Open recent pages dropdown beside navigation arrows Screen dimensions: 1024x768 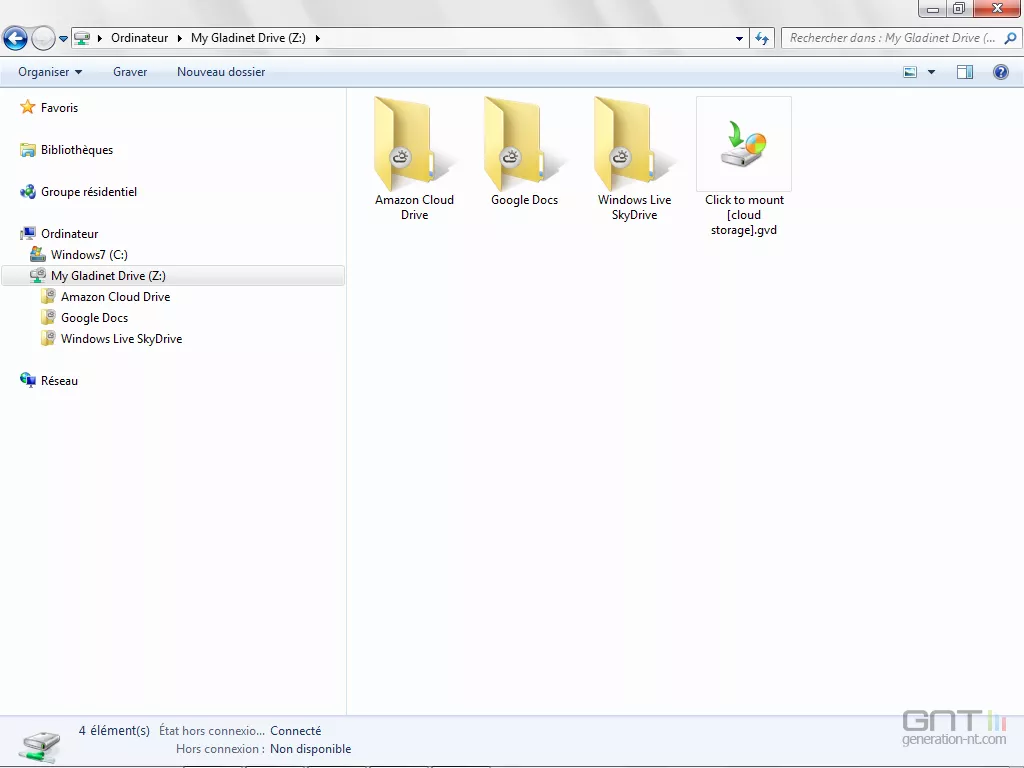click(x=63, y=39)
